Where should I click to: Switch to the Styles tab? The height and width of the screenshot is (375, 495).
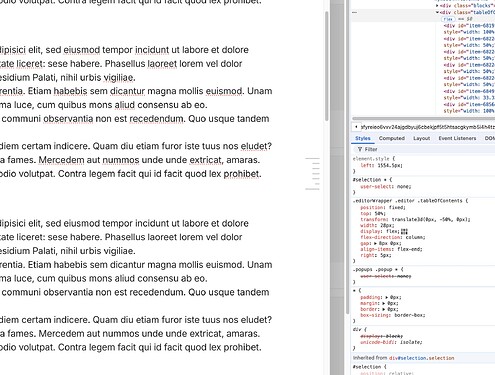point(363,138)
